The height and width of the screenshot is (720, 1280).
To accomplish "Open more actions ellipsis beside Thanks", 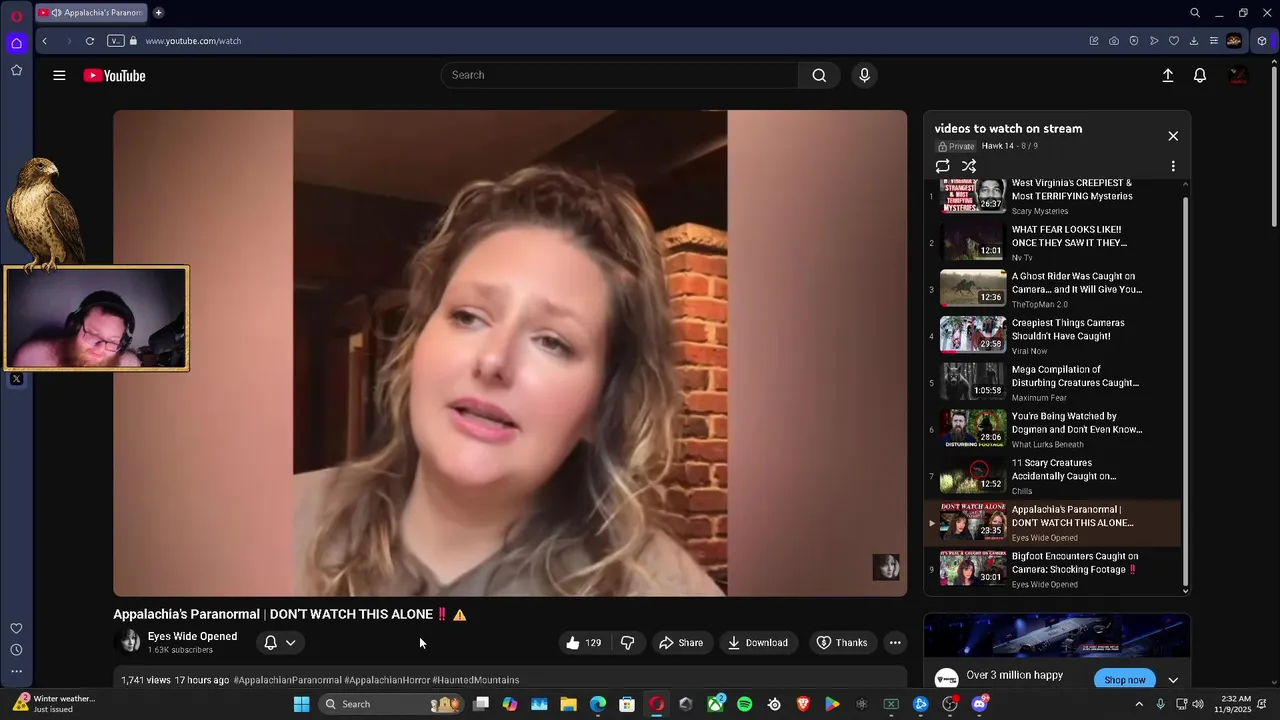I will [895, 643].
